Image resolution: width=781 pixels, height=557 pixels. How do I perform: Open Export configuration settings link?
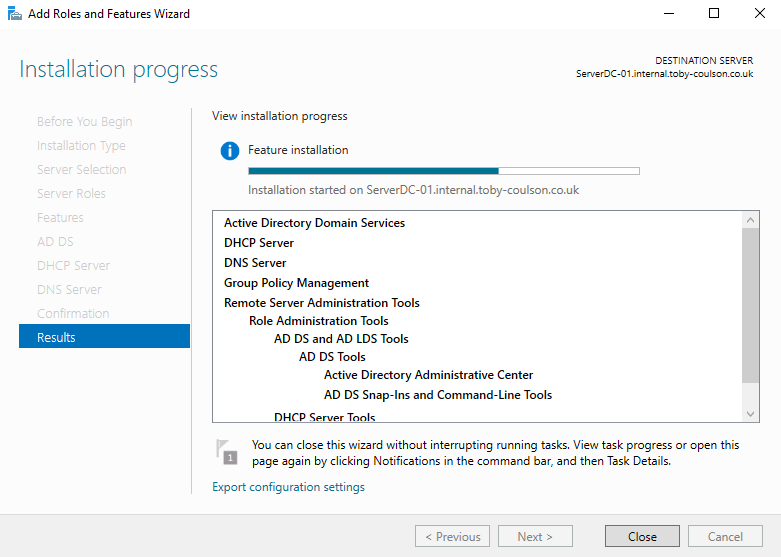pos(288,487)
